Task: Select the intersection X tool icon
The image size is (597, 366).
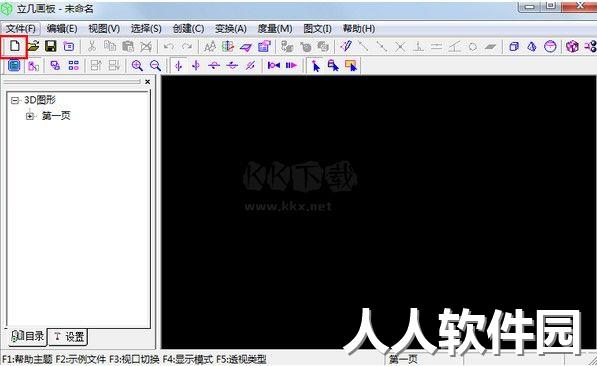Action: [400, 46]
